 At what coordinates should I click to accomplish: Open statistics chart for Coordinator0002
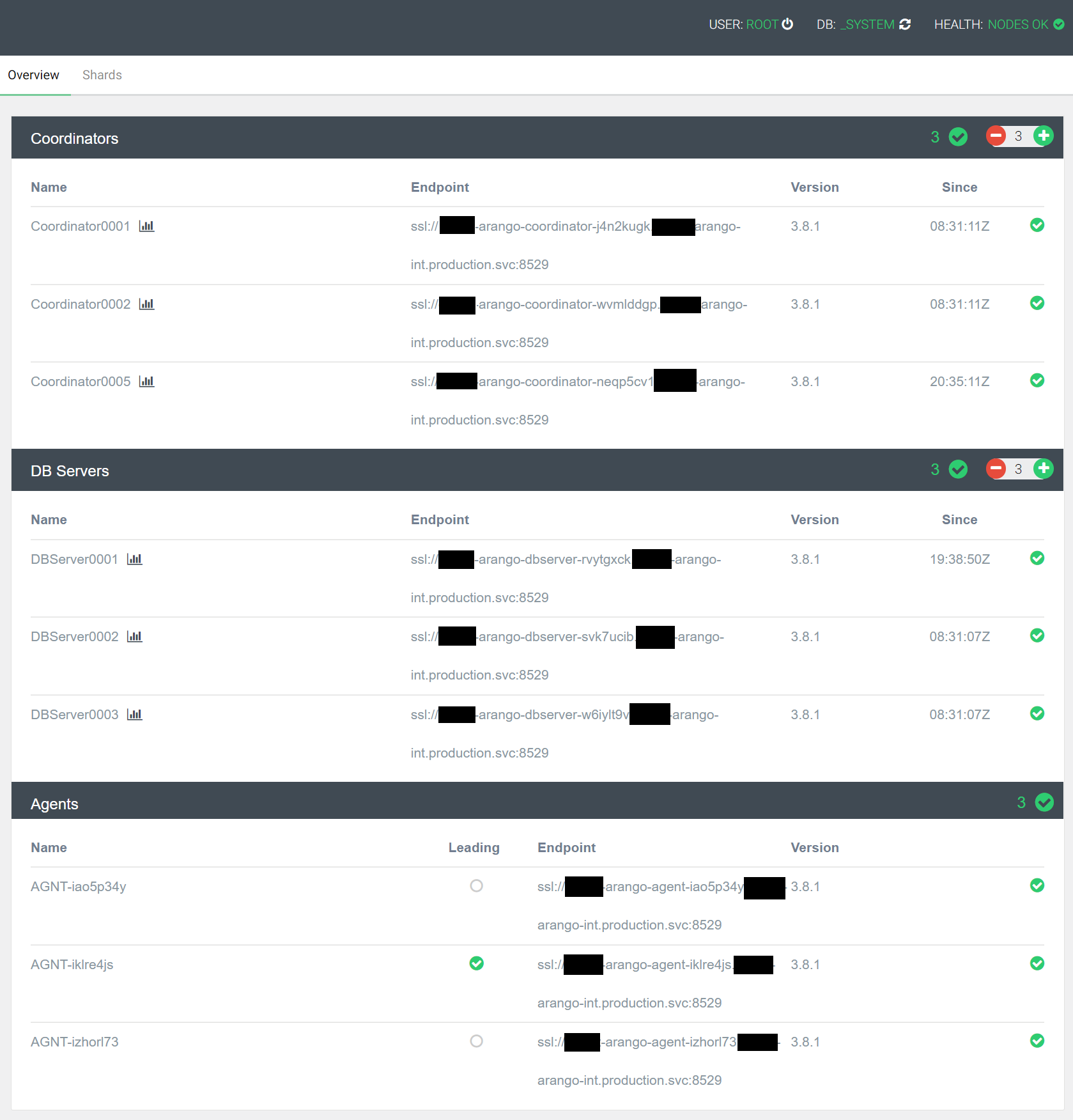coord(146,304)
